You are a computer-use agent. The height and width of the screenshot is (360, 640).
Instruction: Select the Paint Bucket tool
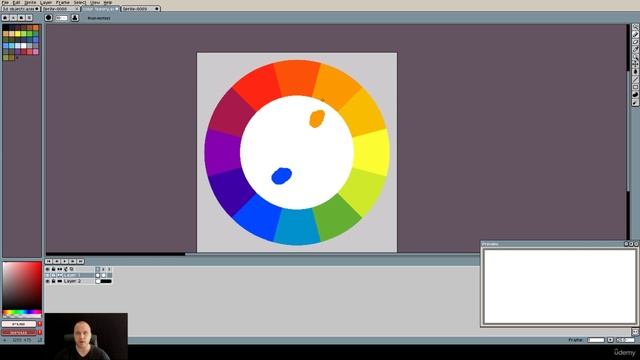coord(635,72)
